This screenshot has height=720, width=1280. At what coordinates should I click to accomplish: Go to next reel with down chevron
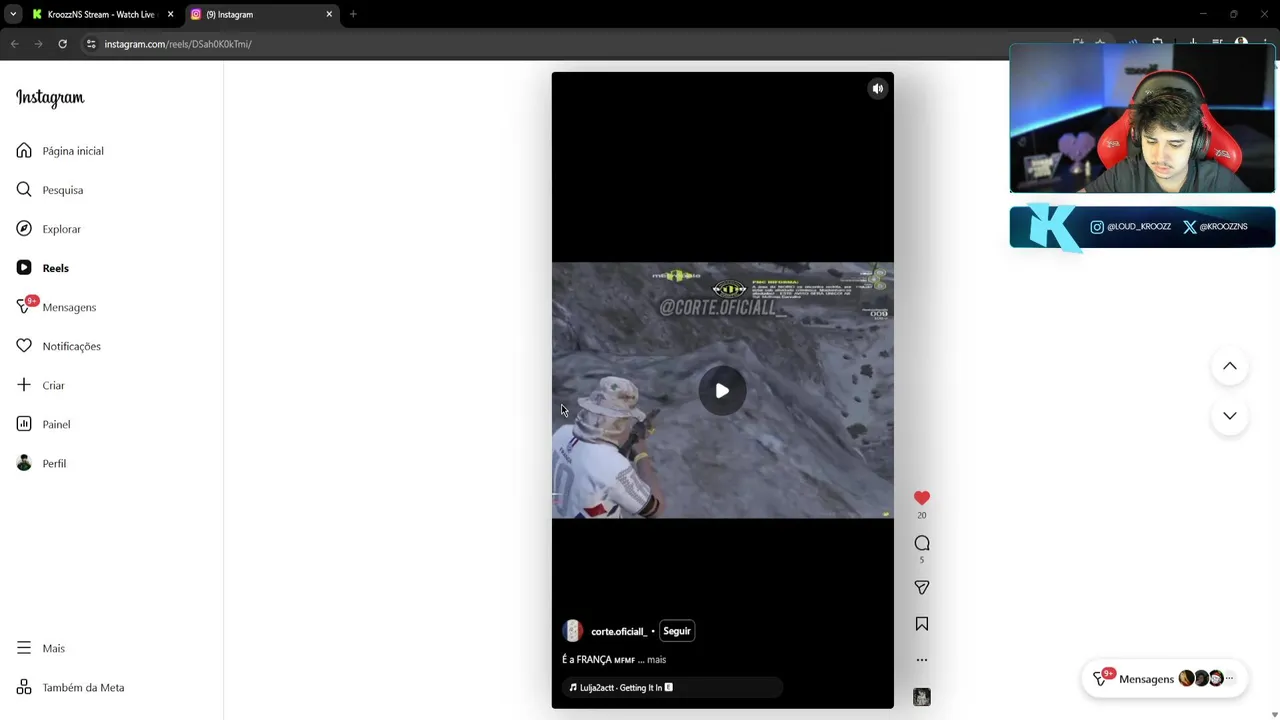pos(1230,416)
